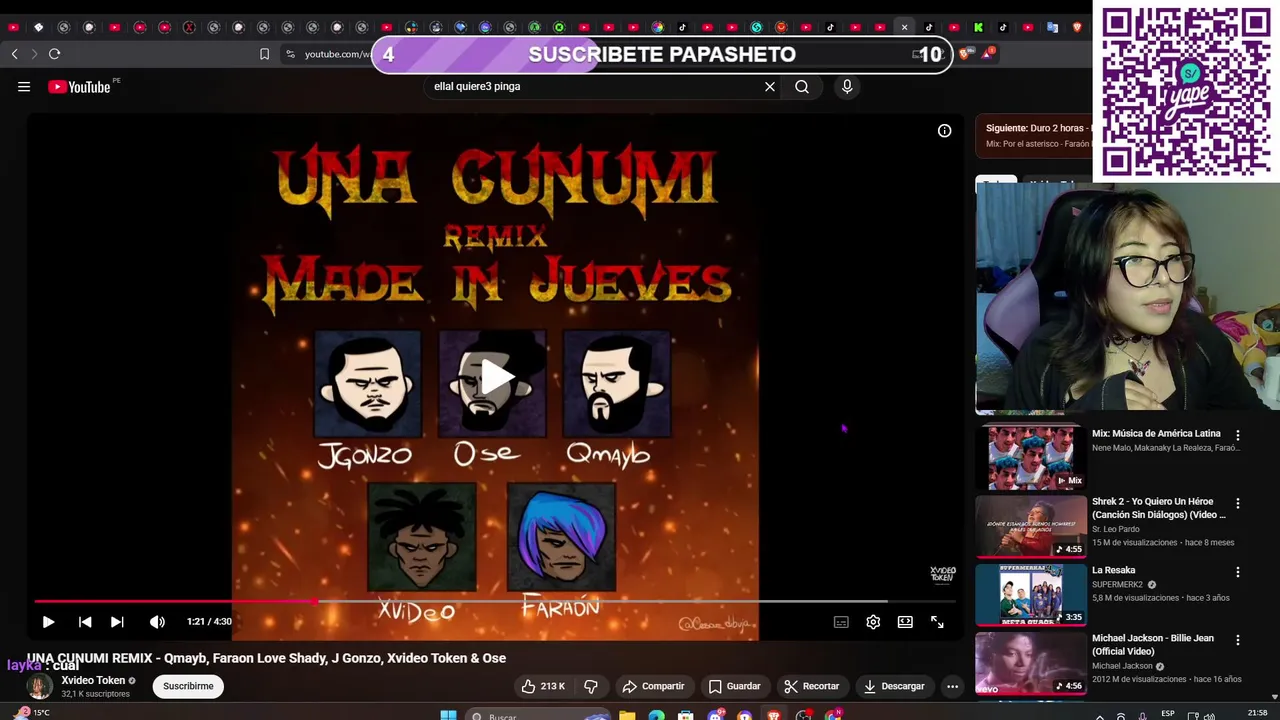Open the taskbar Buscar search box
The height and width of the screenshot is (720, 1280).
tap(540, 715)
